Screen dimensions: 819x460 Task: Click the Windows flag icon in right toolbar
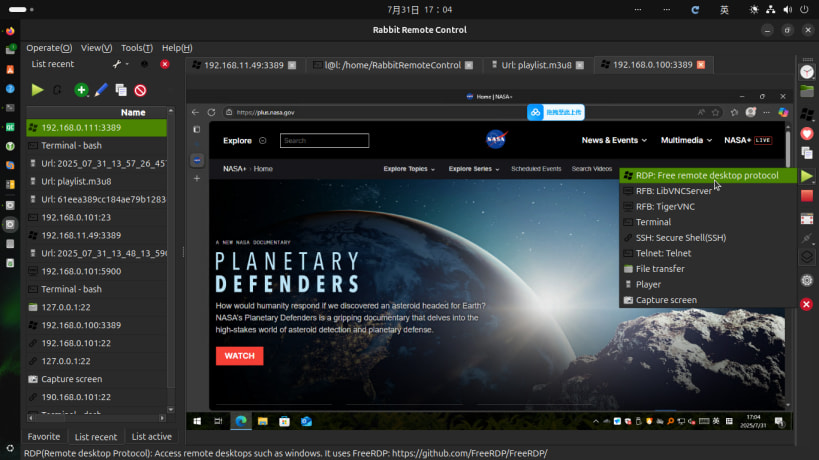coord(806,114)
